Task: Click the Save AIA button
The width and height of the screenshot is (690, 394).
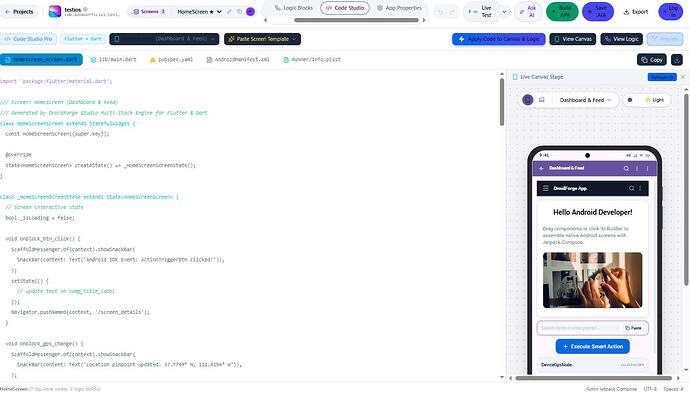Action: point(598,11)
